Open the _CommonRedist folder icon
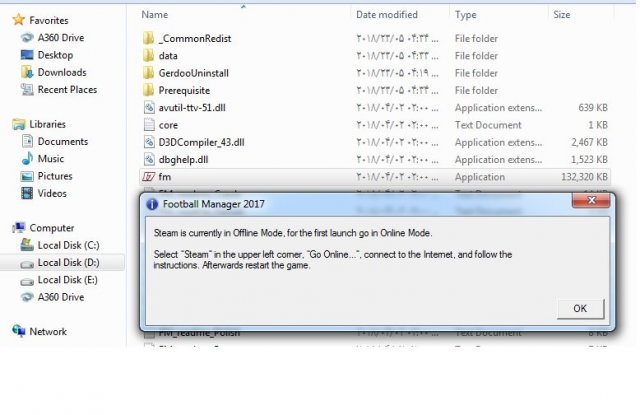 [149, 38]
